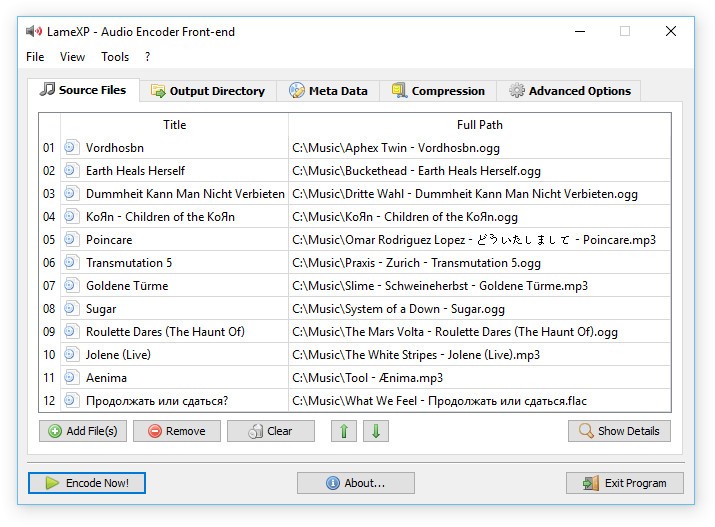715x527 pixels.
Task: Click the file icon next to Aenima
Action: [x=71, y=378]
